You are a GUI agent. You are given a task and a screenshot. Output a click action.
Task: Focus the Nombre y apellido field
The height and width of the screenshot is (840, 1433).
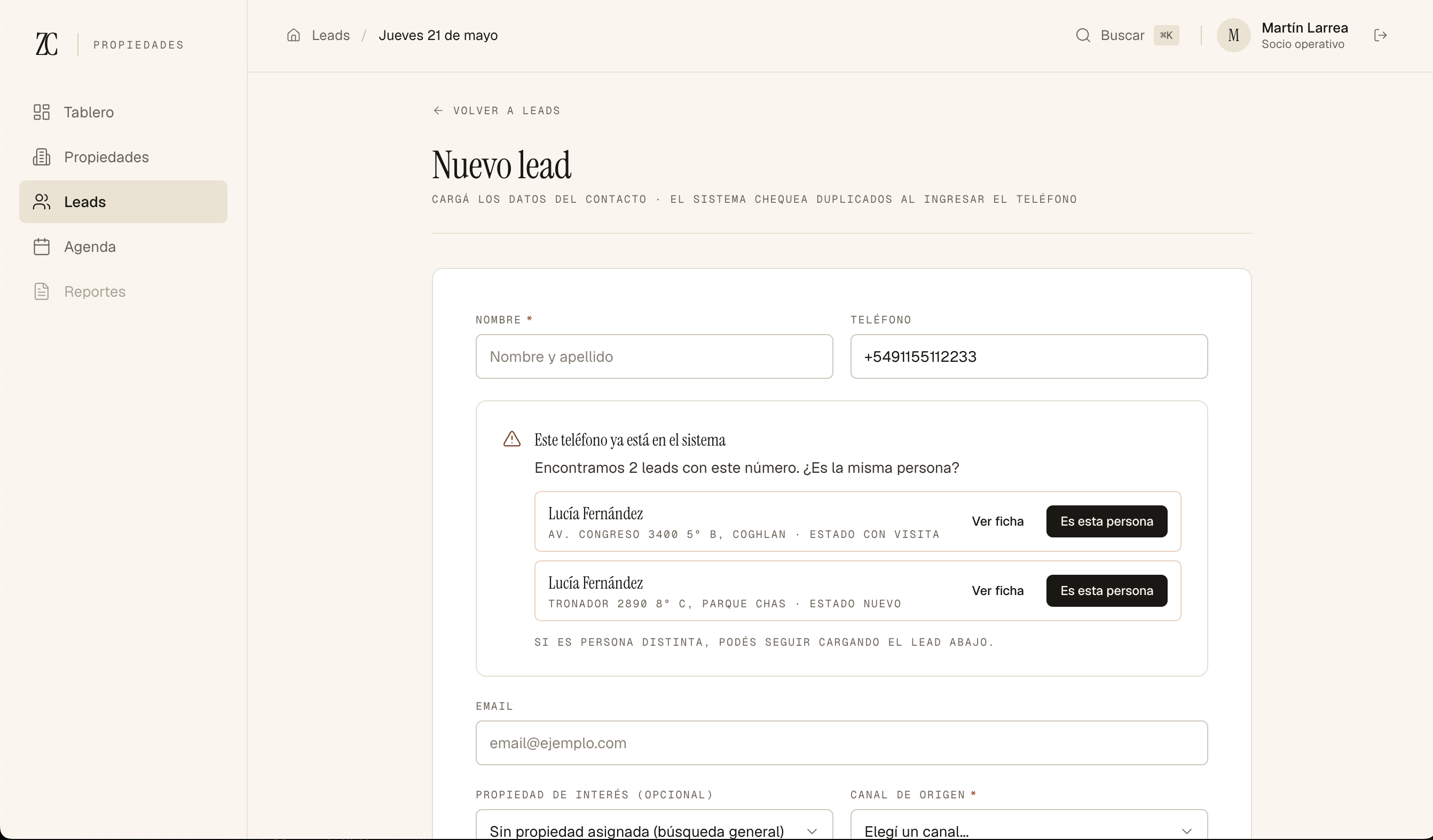pos(654,356)
